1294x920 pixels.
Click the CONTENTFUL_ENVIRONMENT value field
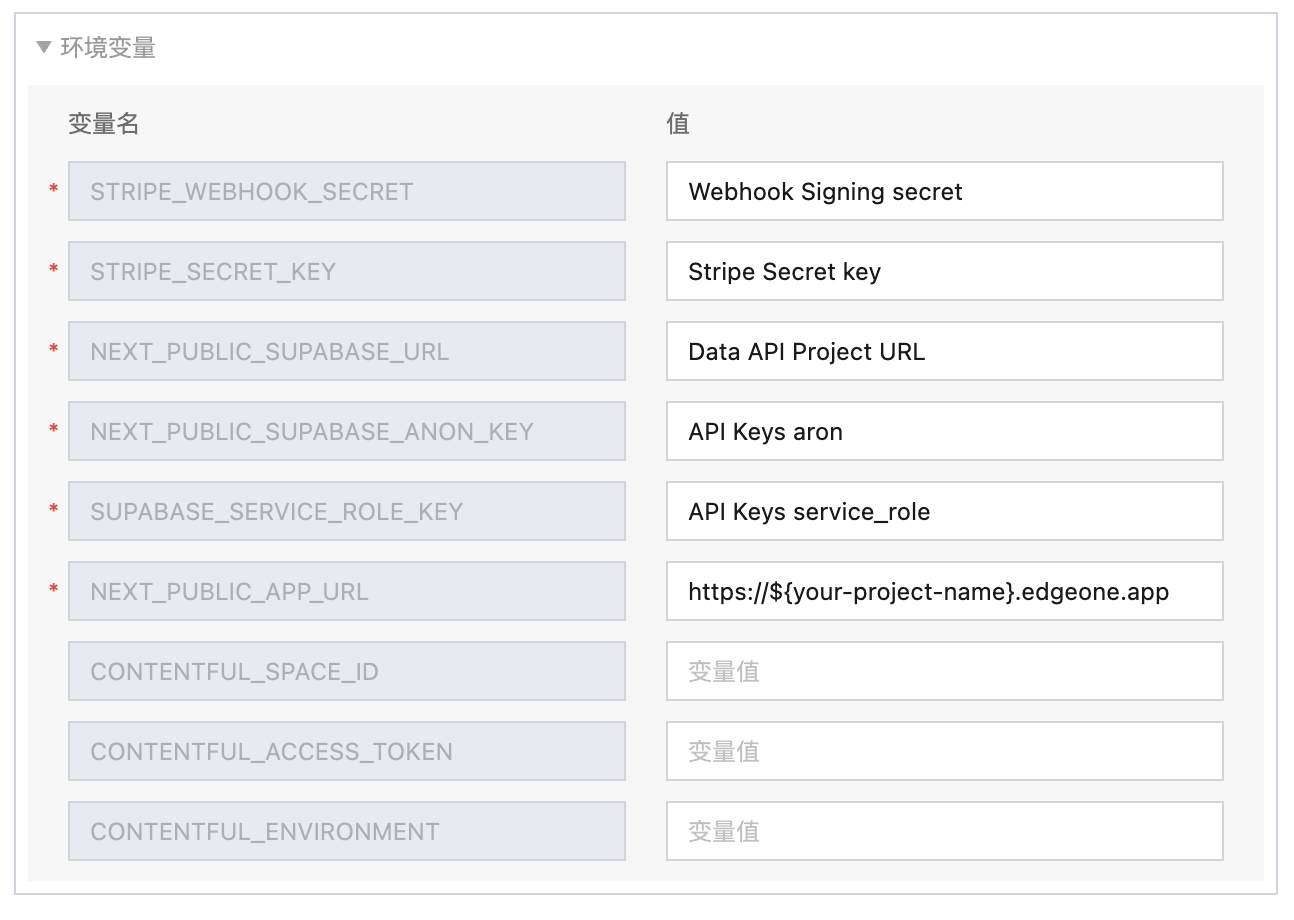(944, 831)
